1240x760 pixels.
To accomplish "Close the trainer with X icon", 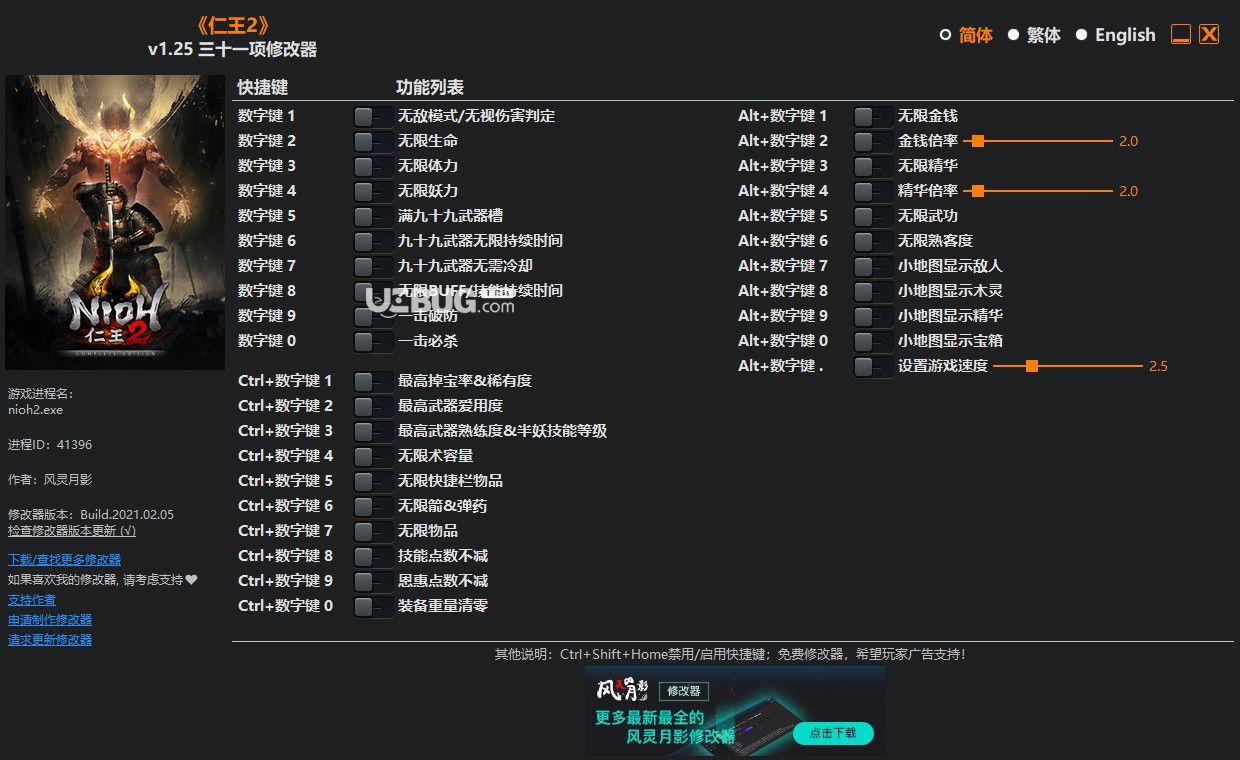I will pyautogui.click(x=1209, y=34).
